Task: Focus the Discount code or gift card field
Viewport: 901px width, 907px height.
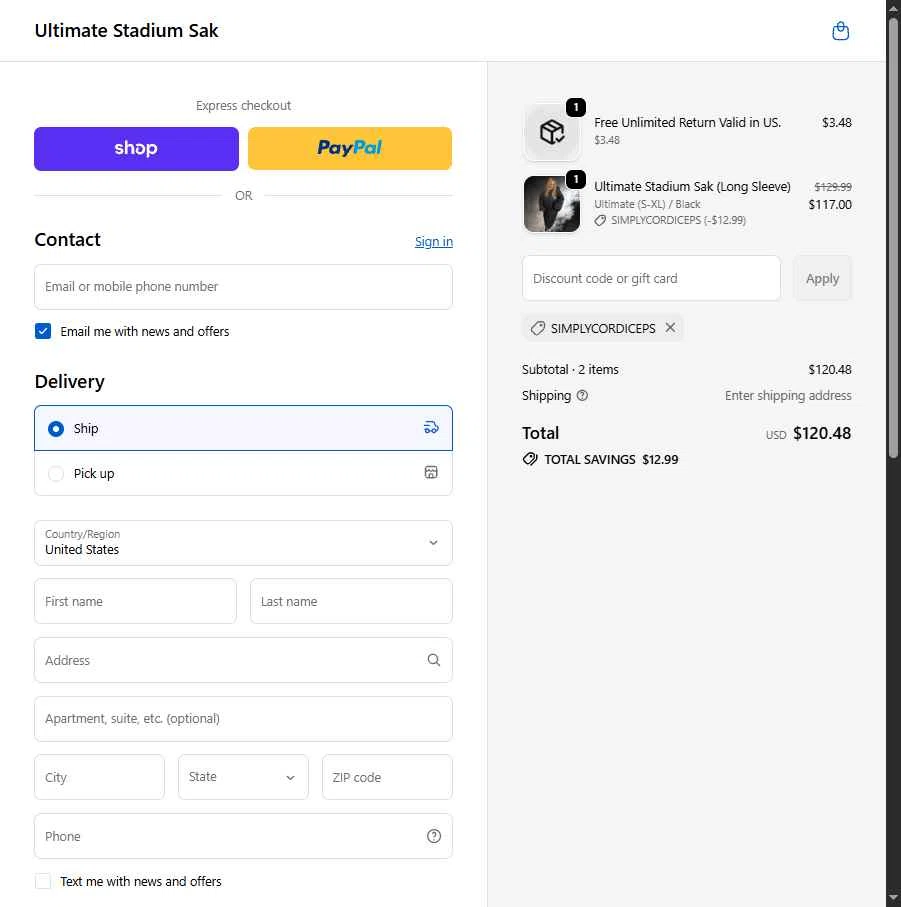Action: (x=651, y=278)
